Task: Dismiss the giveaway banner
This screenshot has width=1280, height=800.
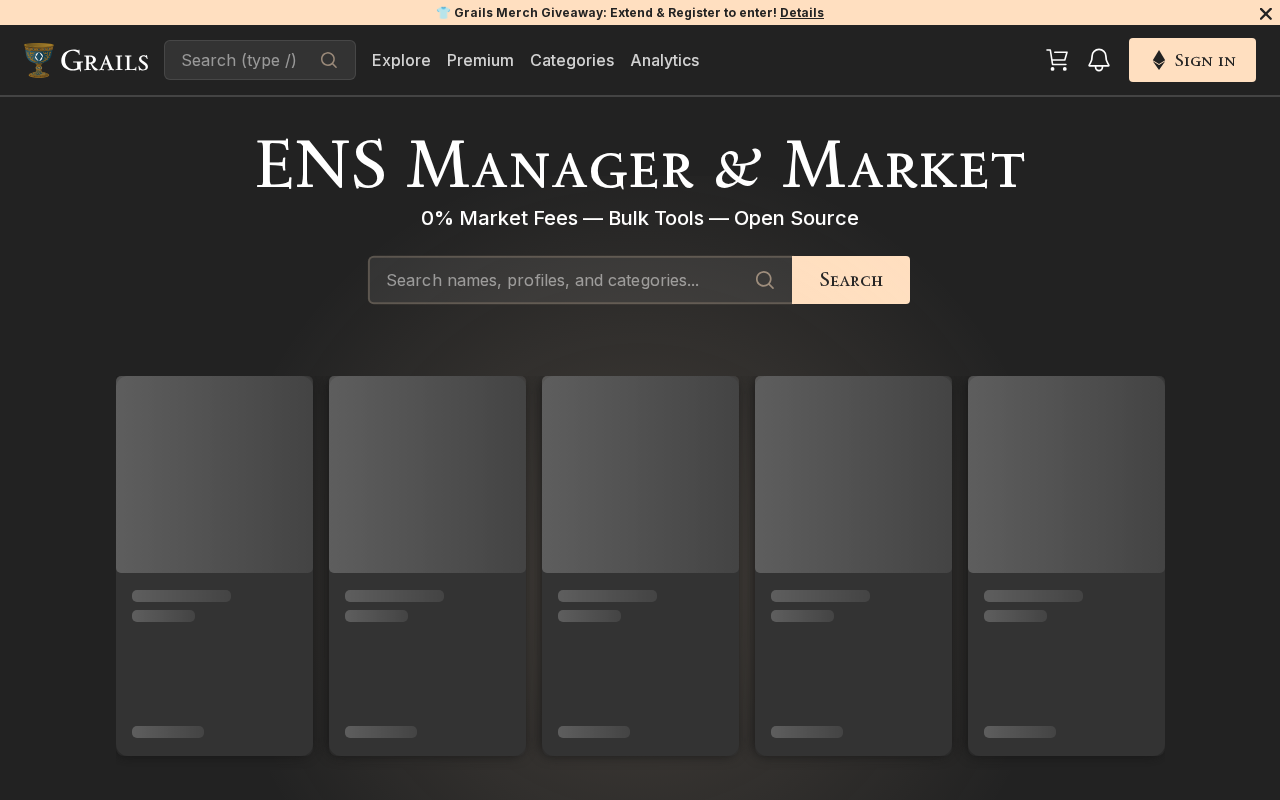Action: tap(1265, 13)
